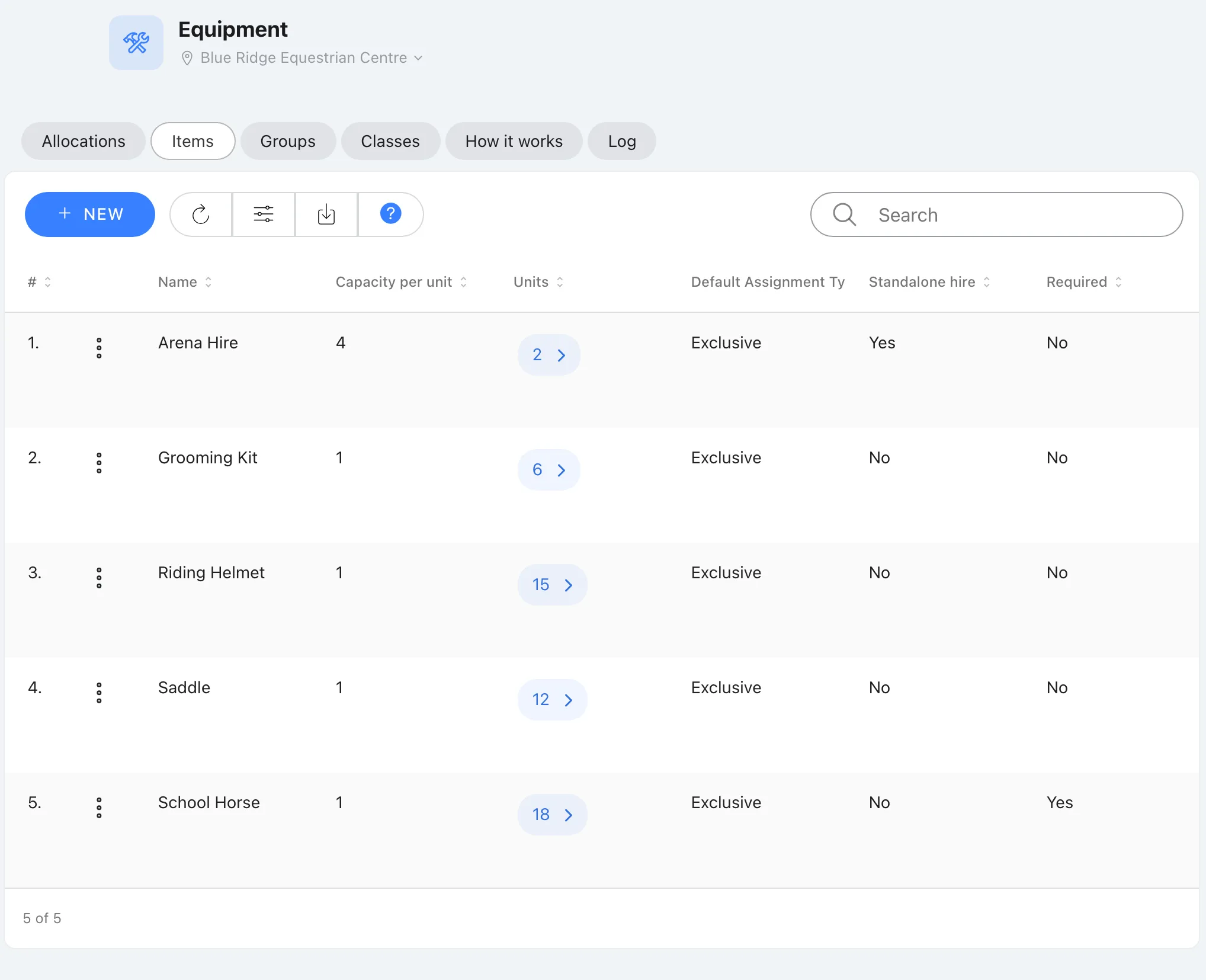1206x980 pixels.
Task: Open the three-dot menu for Arena Hire
Action: 99,348
